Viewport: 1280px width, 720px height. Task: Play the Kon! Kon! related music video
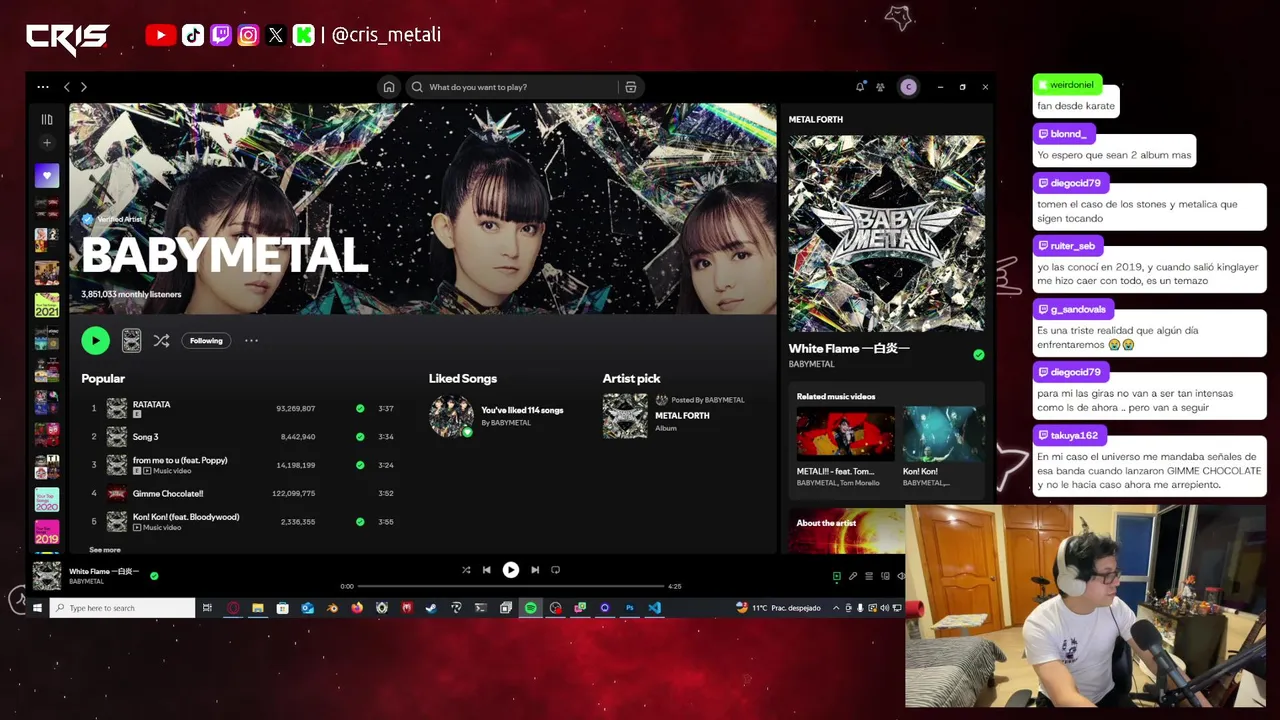pos(943,433)
